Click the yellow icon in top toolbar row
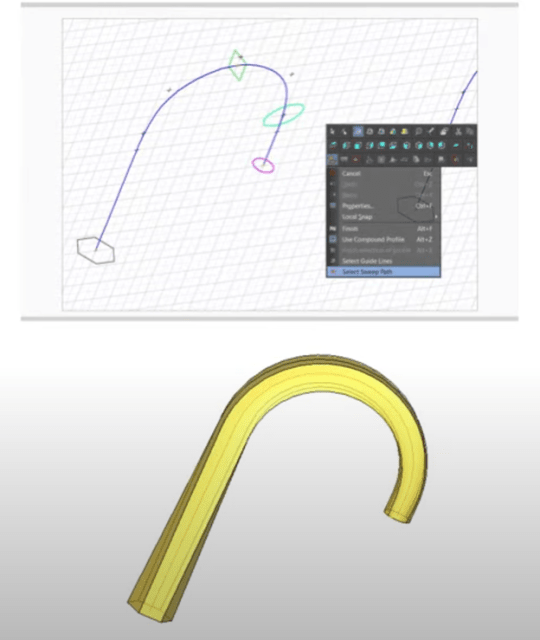 point(404,131)
